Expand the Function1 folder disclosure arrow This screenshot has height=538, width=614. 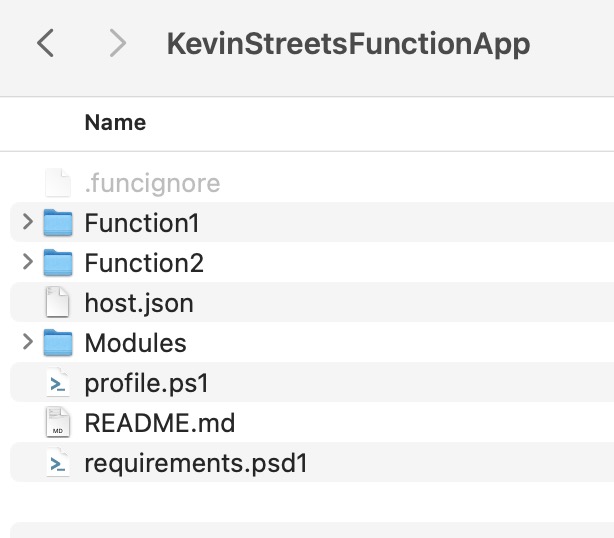[27, 222]
